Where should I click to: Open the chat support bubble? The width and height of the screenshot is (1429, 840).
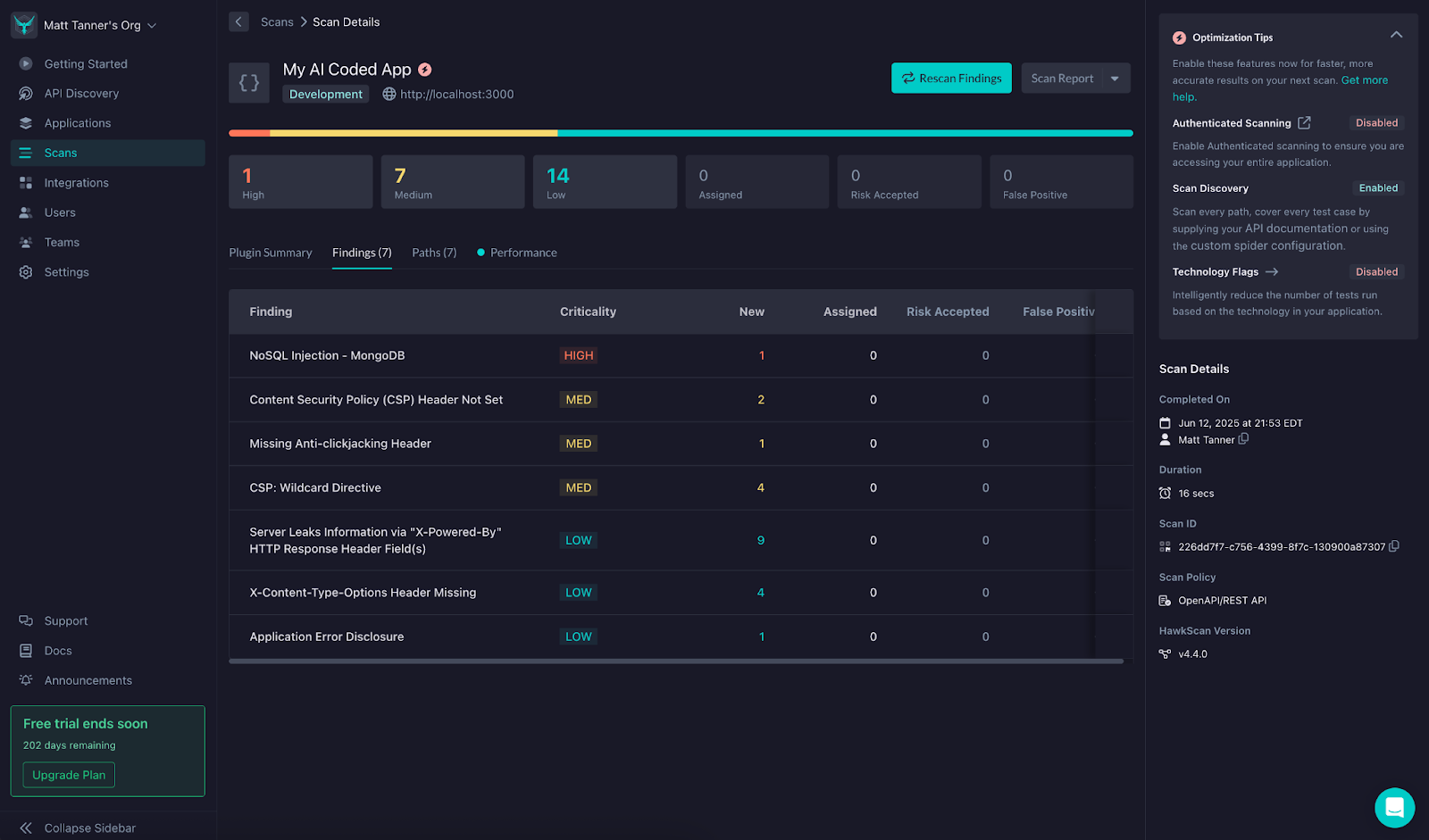pos(1394,808)
